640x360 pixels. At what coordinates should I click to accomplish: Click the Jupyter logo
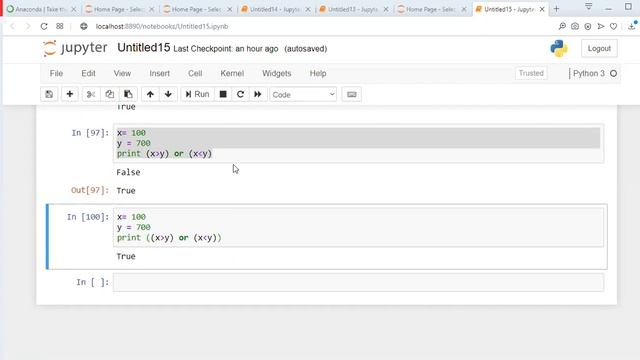[x=75, y=48]
